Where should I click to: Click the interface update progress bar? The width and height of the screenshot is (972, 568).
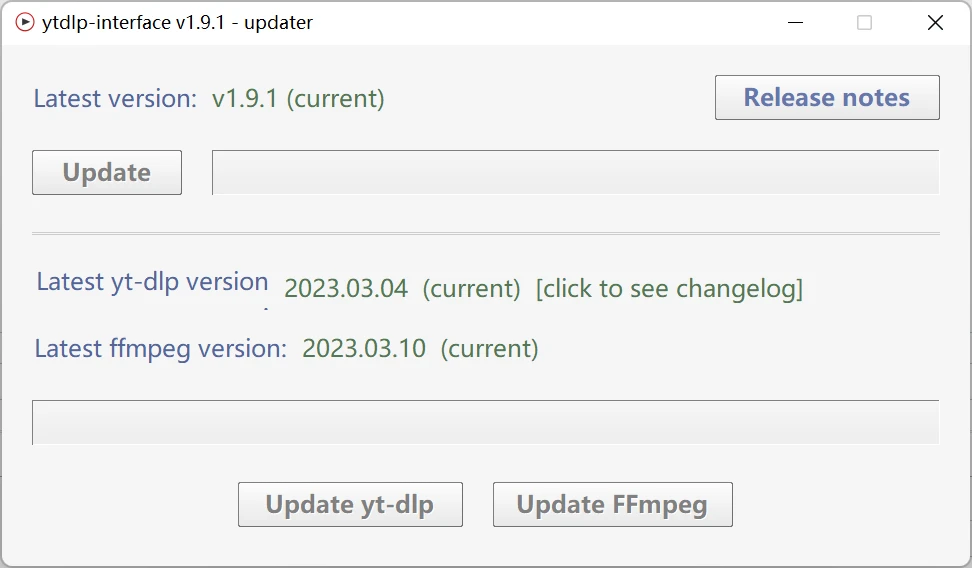[575, 172]
